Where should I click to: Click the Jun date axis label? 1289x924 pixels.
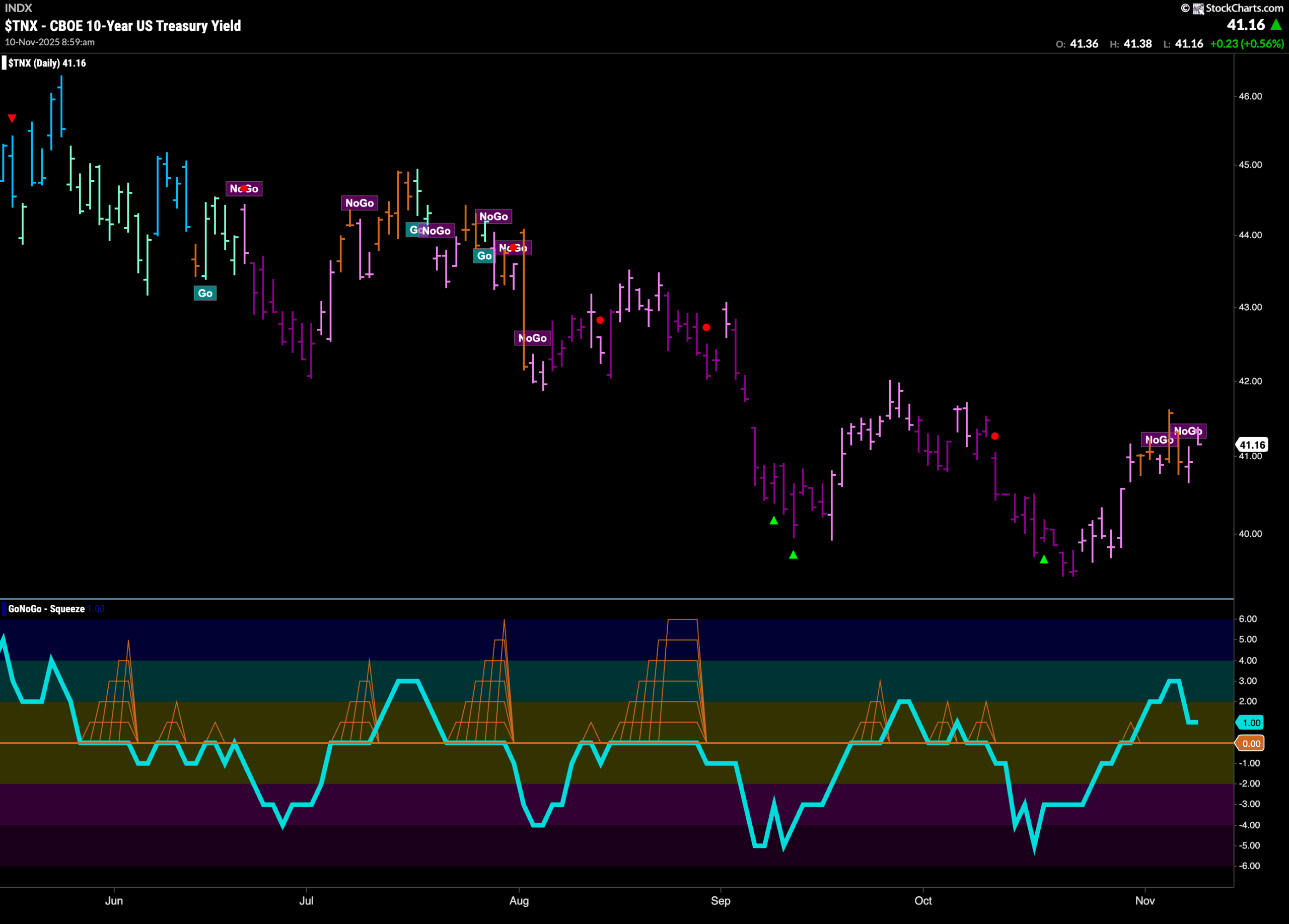(114, 901)
